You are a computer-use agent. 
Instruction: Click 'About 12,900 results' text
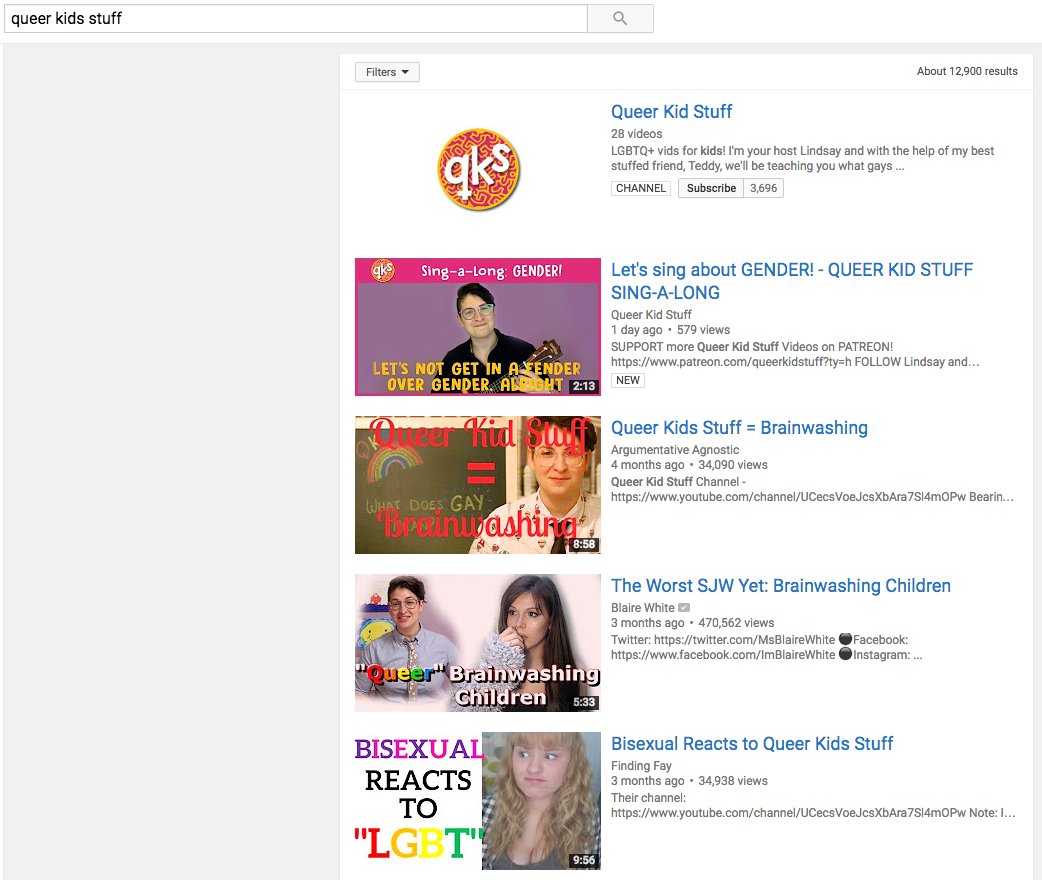(x=967, y=71)
